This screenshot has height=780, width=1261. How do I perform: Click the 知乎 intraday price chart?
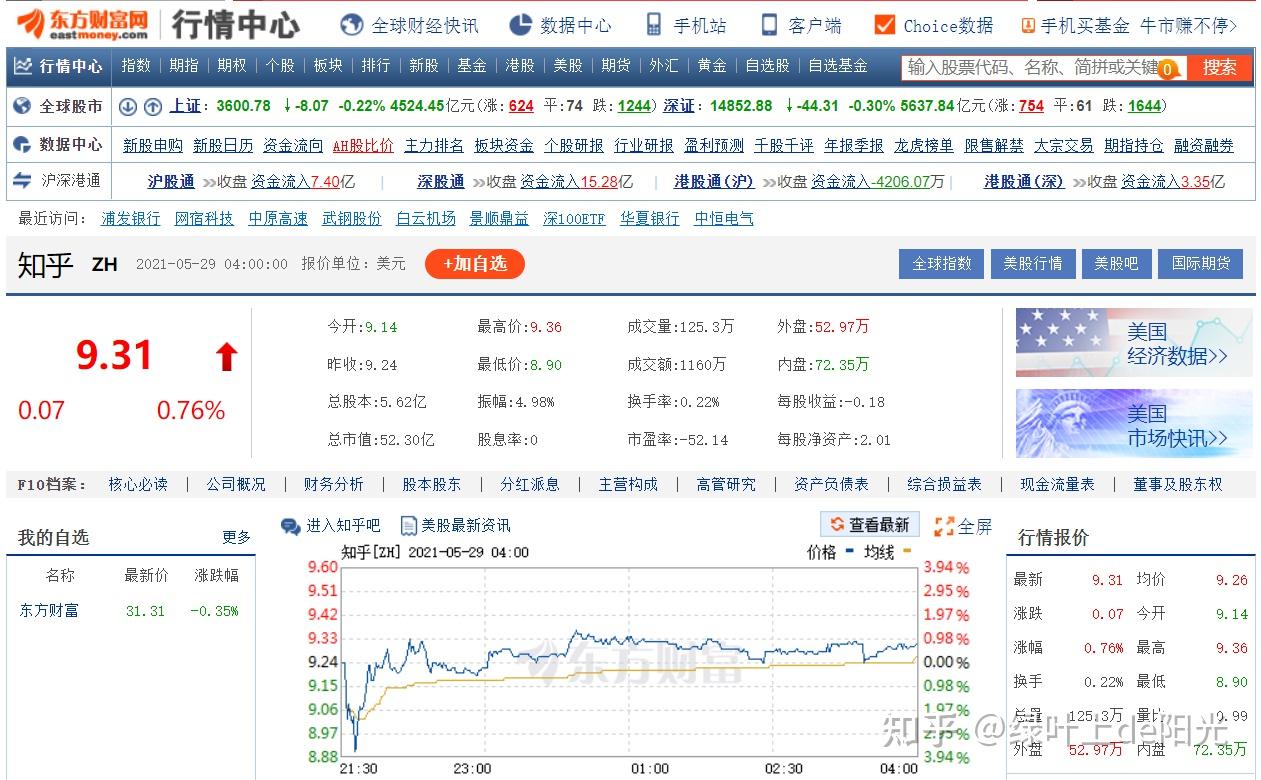[x=630, y=662]
